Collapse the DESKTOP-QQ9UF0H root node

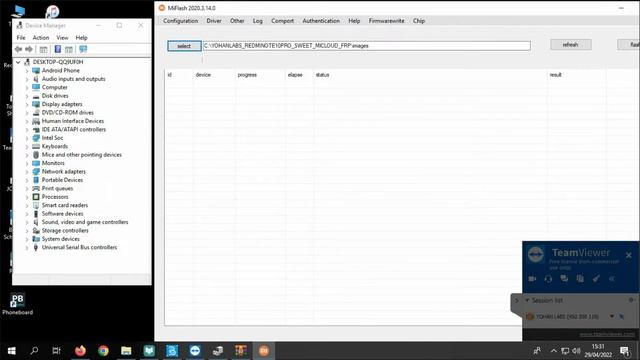point(18,62)
